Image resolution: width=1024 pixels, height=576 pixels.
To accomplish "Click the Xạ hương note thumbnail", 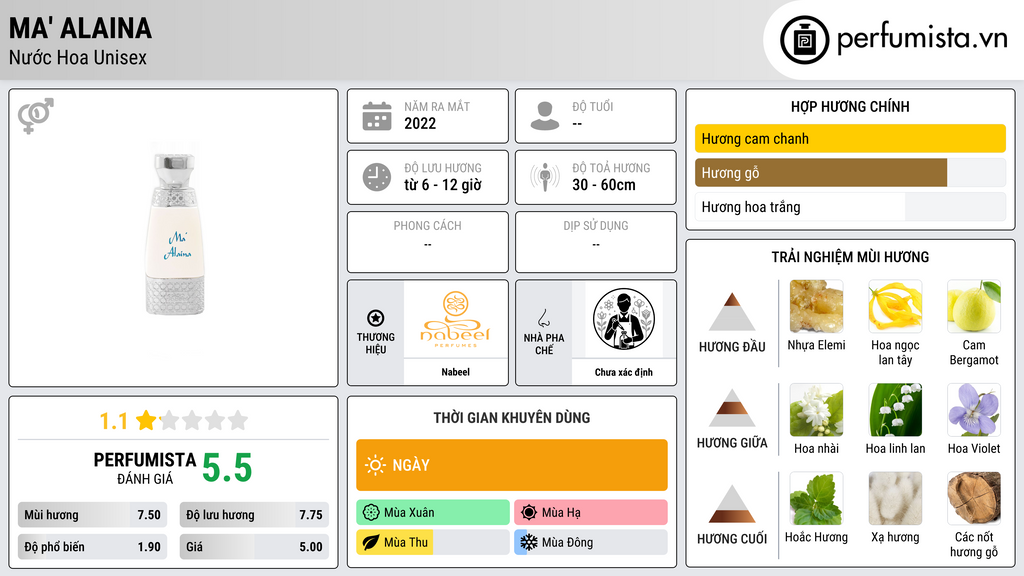I will coord(895,498).
